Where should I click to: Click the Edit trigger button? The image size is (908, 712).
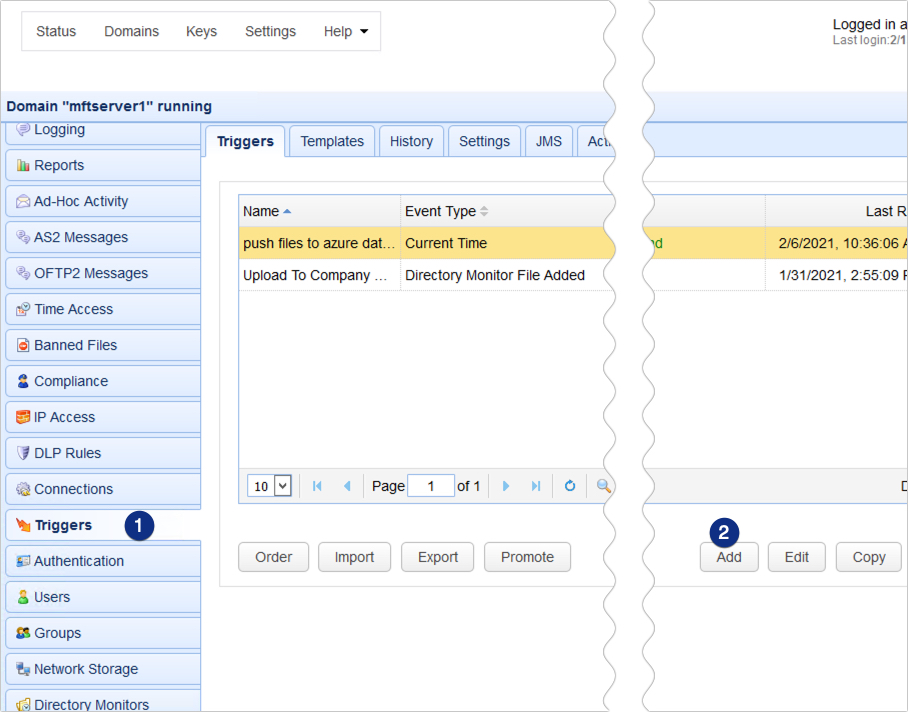(x=797, y=557)
